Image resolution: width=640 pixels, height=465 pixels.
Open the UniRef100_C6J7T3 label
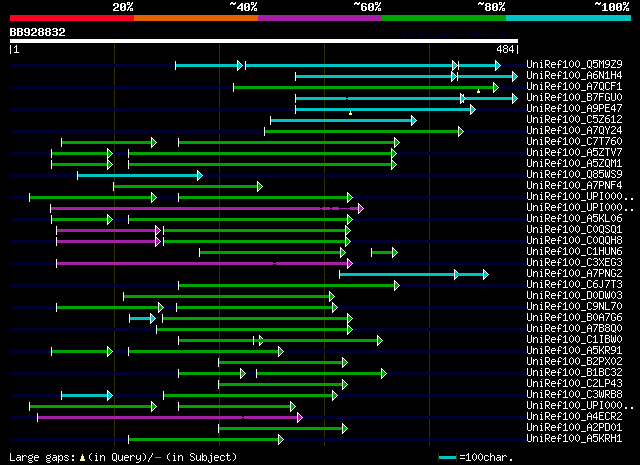(x=574, y=285)
